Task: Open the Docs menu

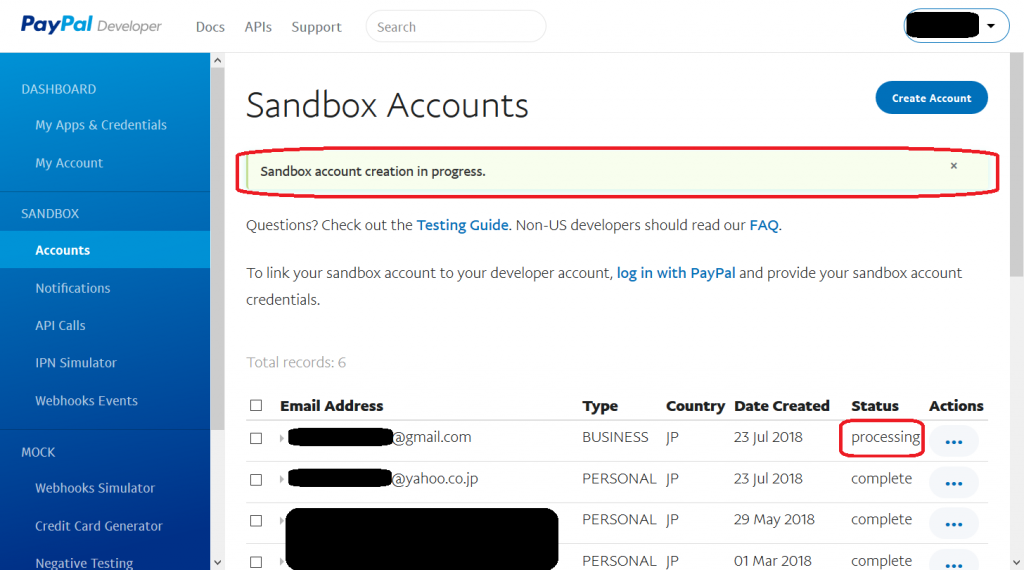Action: click(210, 27)
